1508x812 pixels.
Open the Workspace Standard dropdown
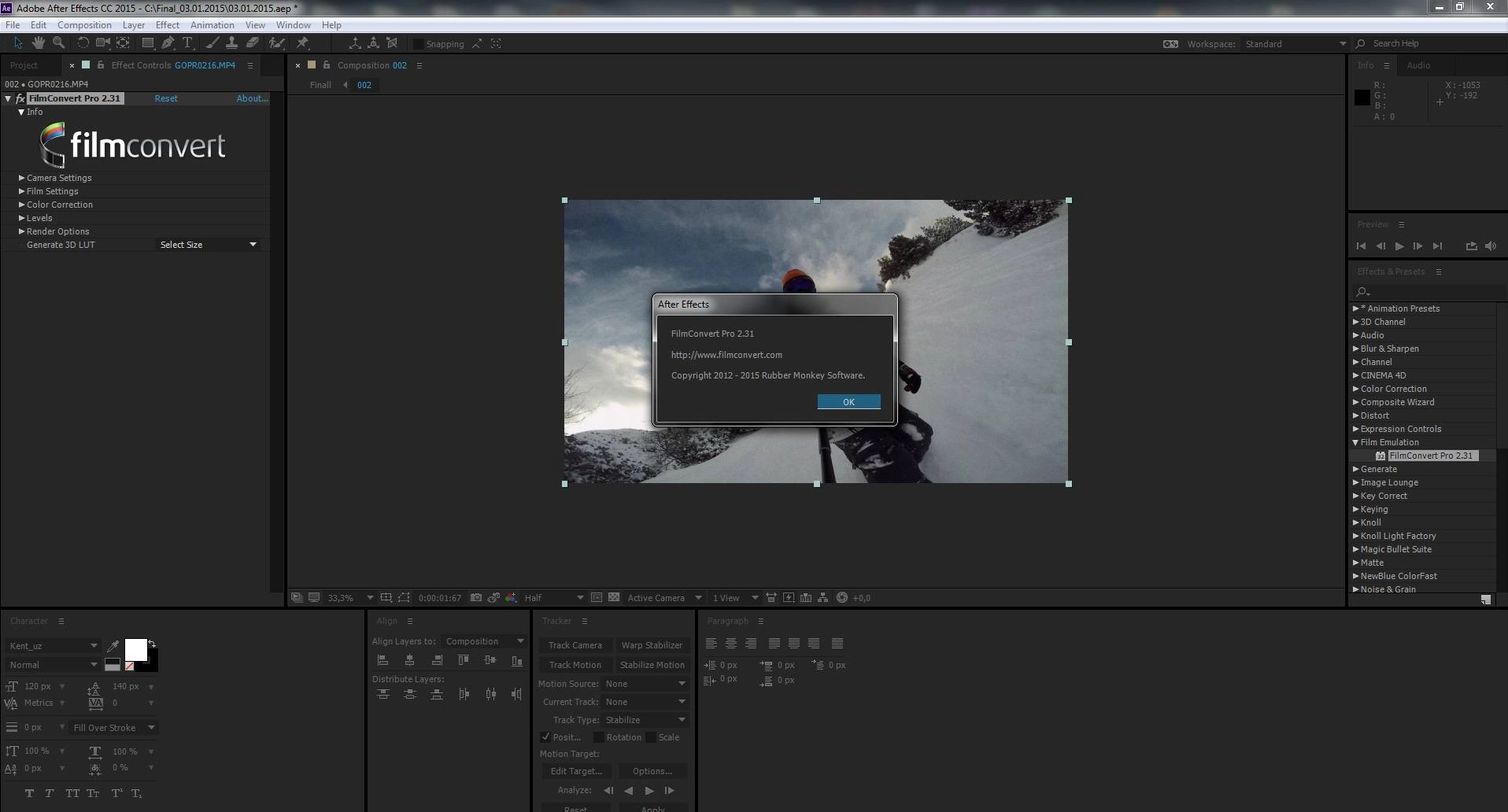[x=1295, y=44]
